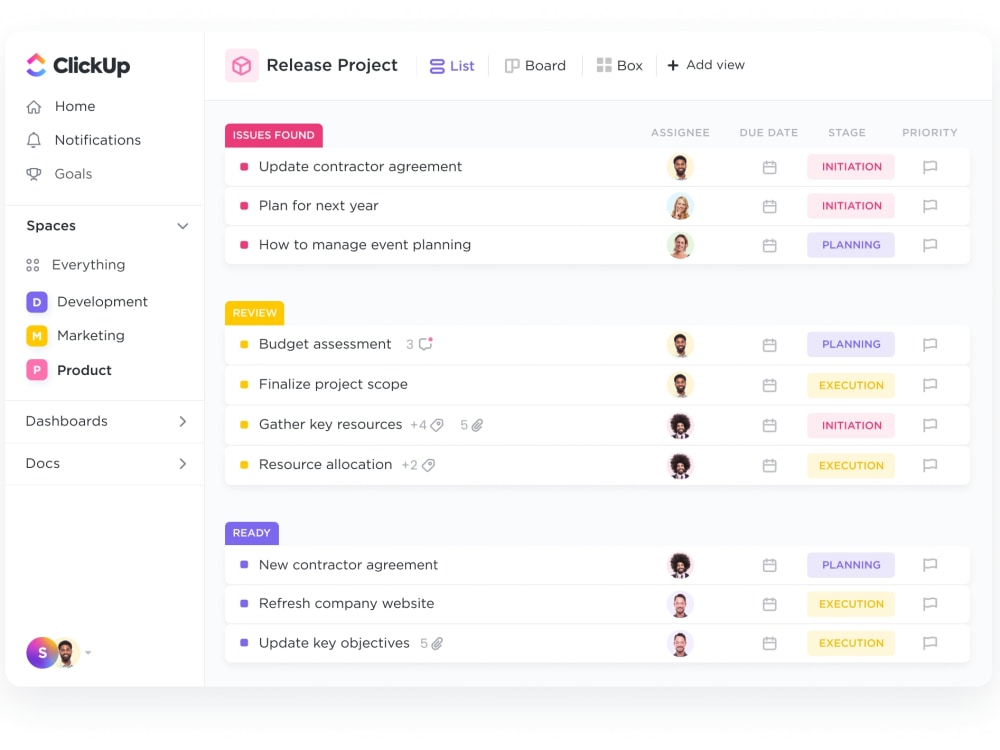
Task: Click the tags indicator on Resource allocation
Action: pos(419,464)
